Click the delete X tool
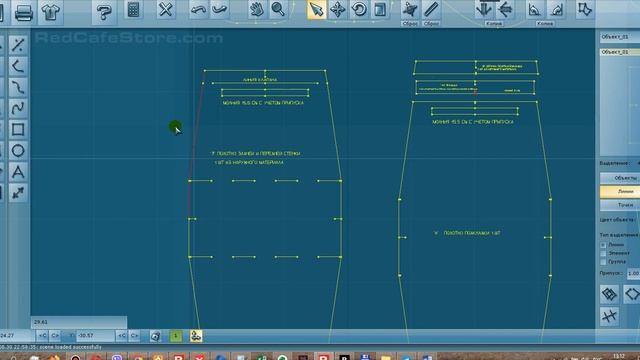 [x=165, y=9]
